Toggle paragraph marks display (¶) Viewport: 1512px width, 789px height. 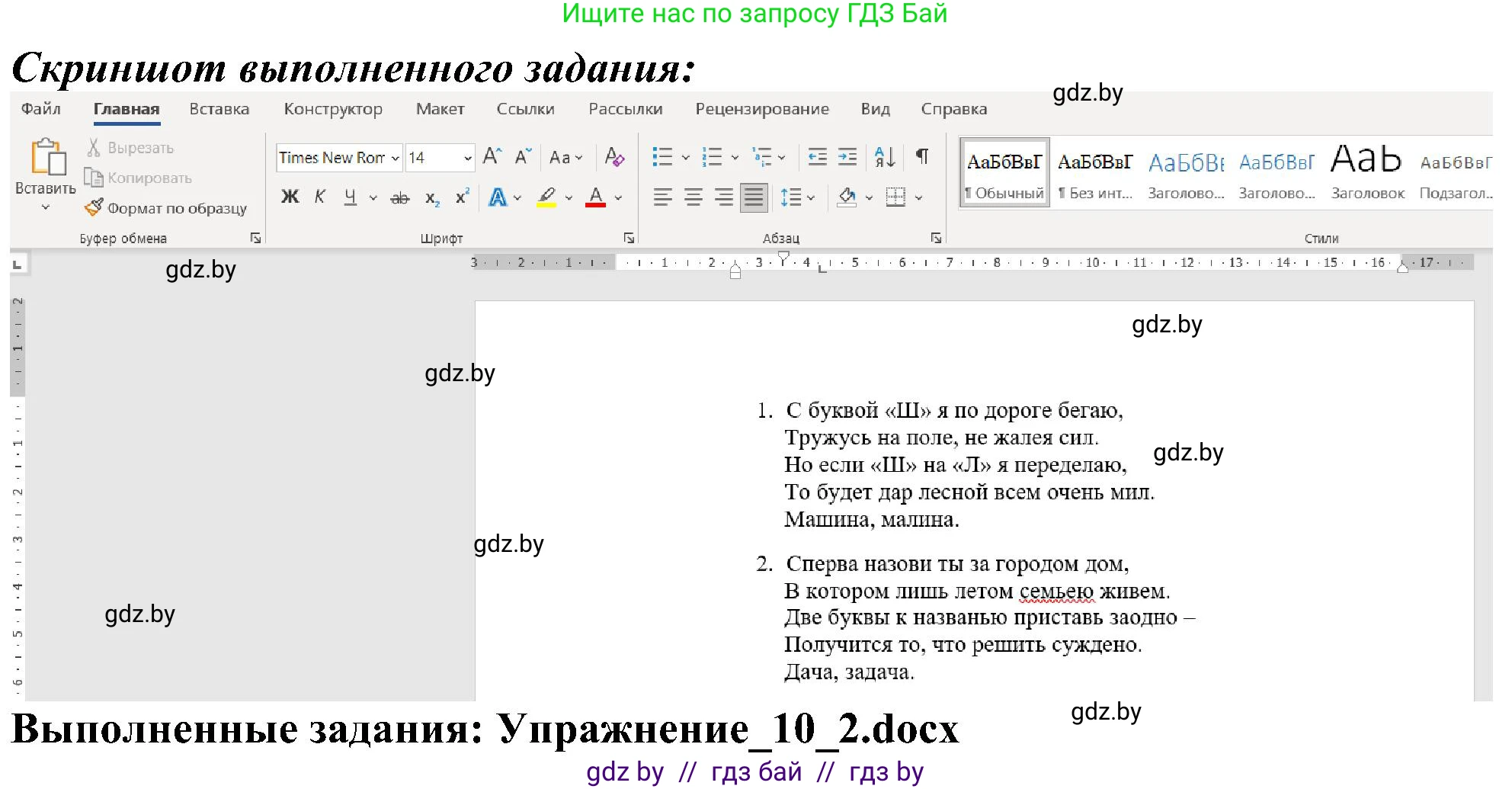pyautogui.click(x=921, y=157)
